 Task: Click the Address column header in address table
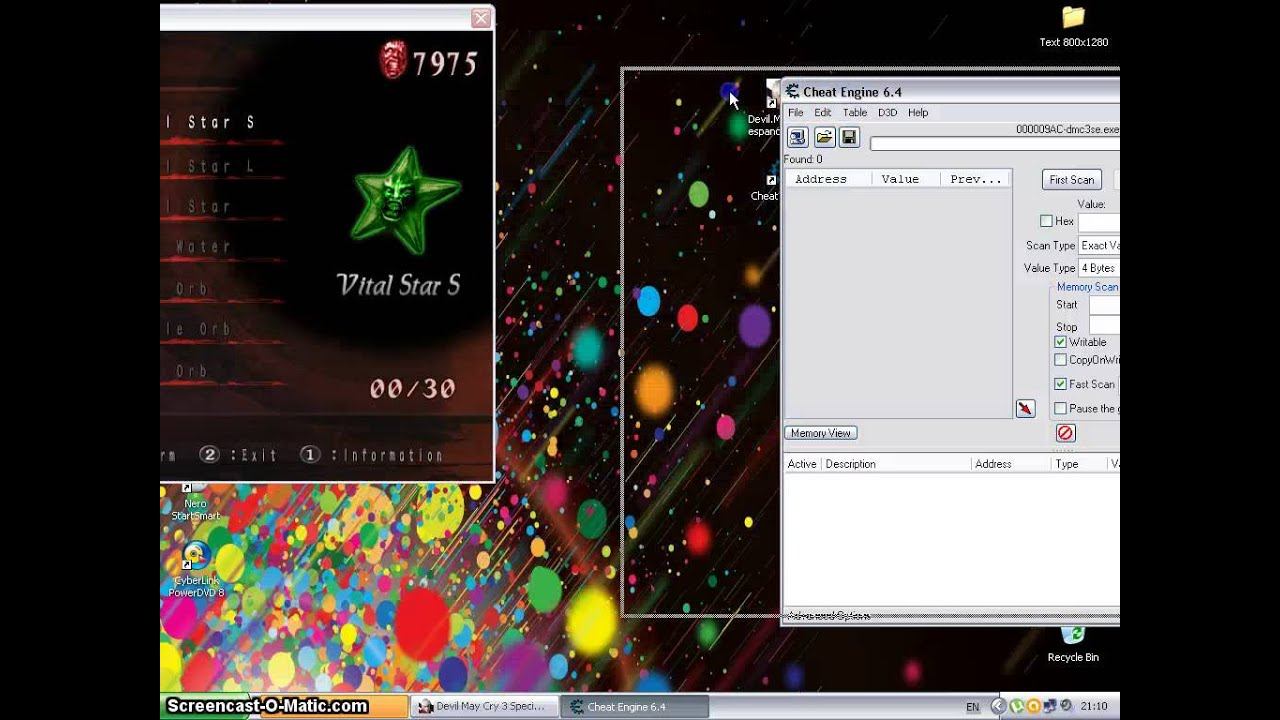click(1011, 464)
